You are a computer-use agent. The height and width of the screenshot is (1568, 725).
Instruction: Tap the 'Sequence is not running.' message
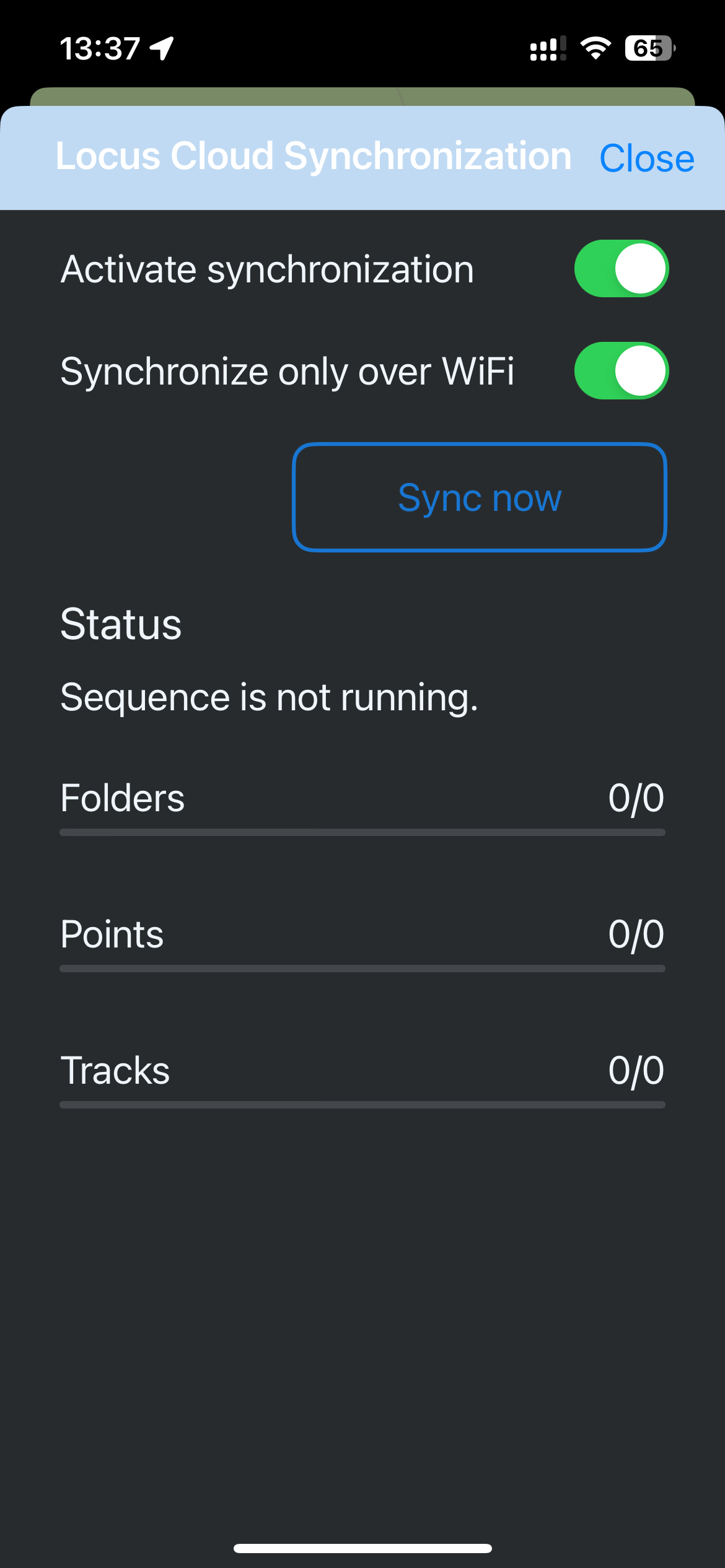click(x=269, y=697)
